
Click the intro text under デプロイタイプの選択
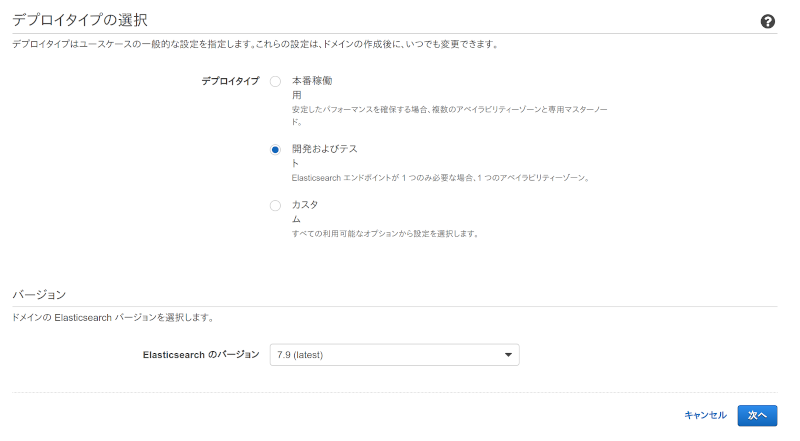(255, 44)
